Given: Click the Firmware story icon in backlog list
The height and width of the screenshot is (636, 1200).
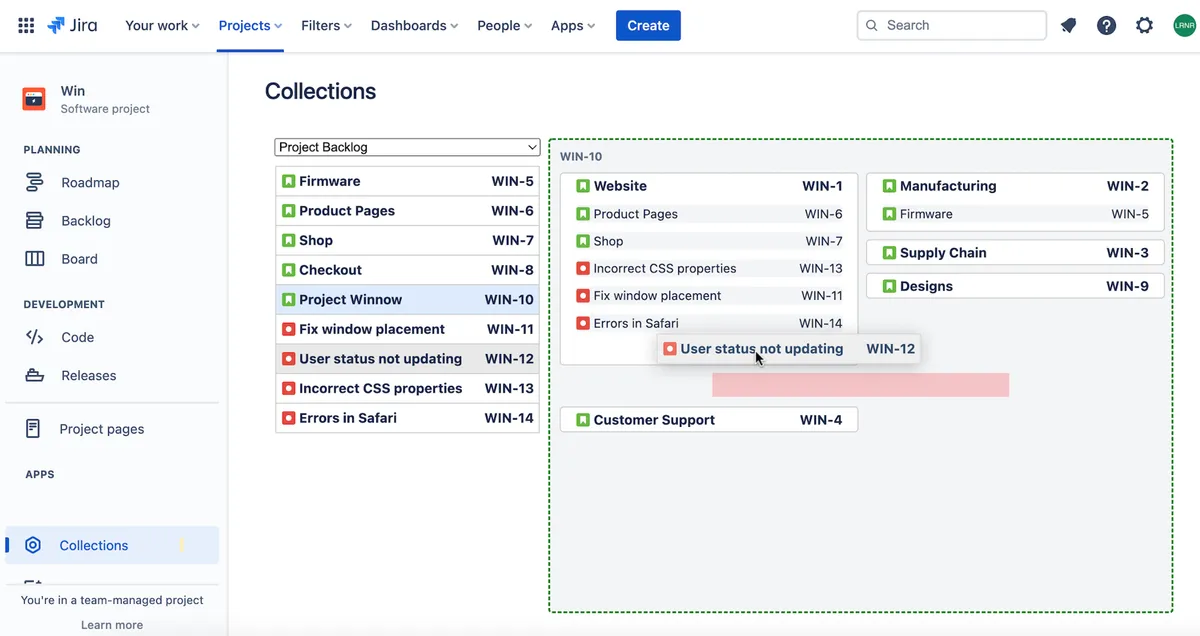Looking at the screenshot, I should point(288,181).
